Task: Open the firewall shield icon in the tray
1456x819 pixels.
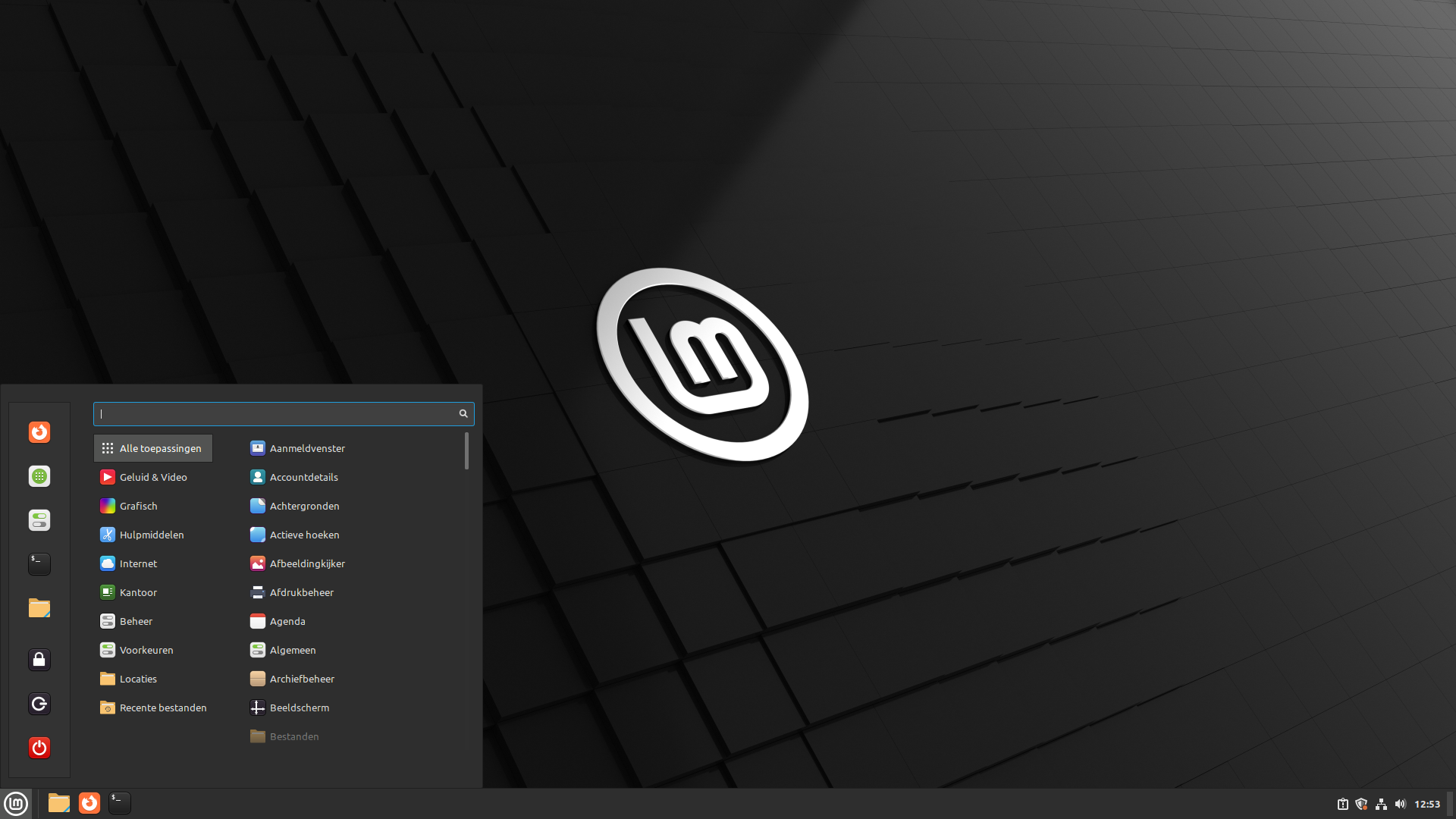Action: (x=1363, y=803)
